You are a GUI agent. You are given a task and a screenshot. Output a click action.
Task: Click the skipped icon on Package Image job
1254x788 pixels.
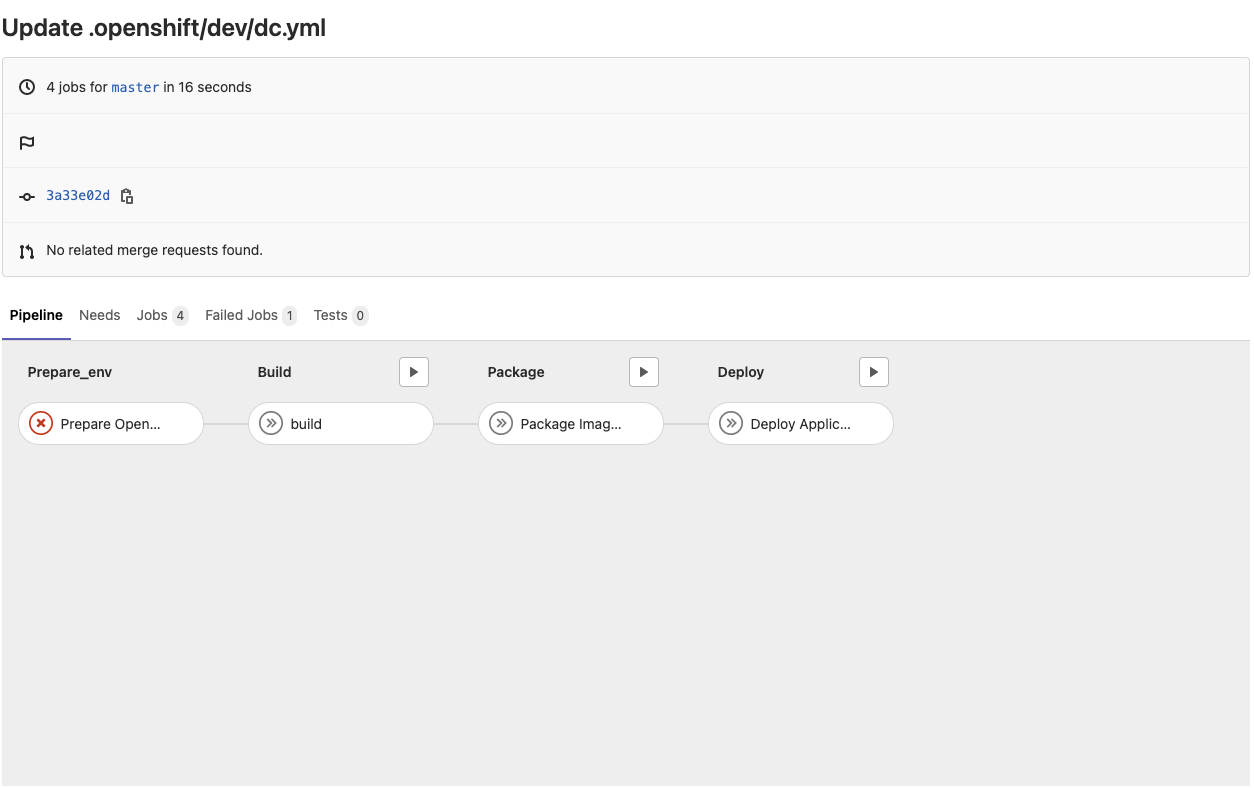501,424
